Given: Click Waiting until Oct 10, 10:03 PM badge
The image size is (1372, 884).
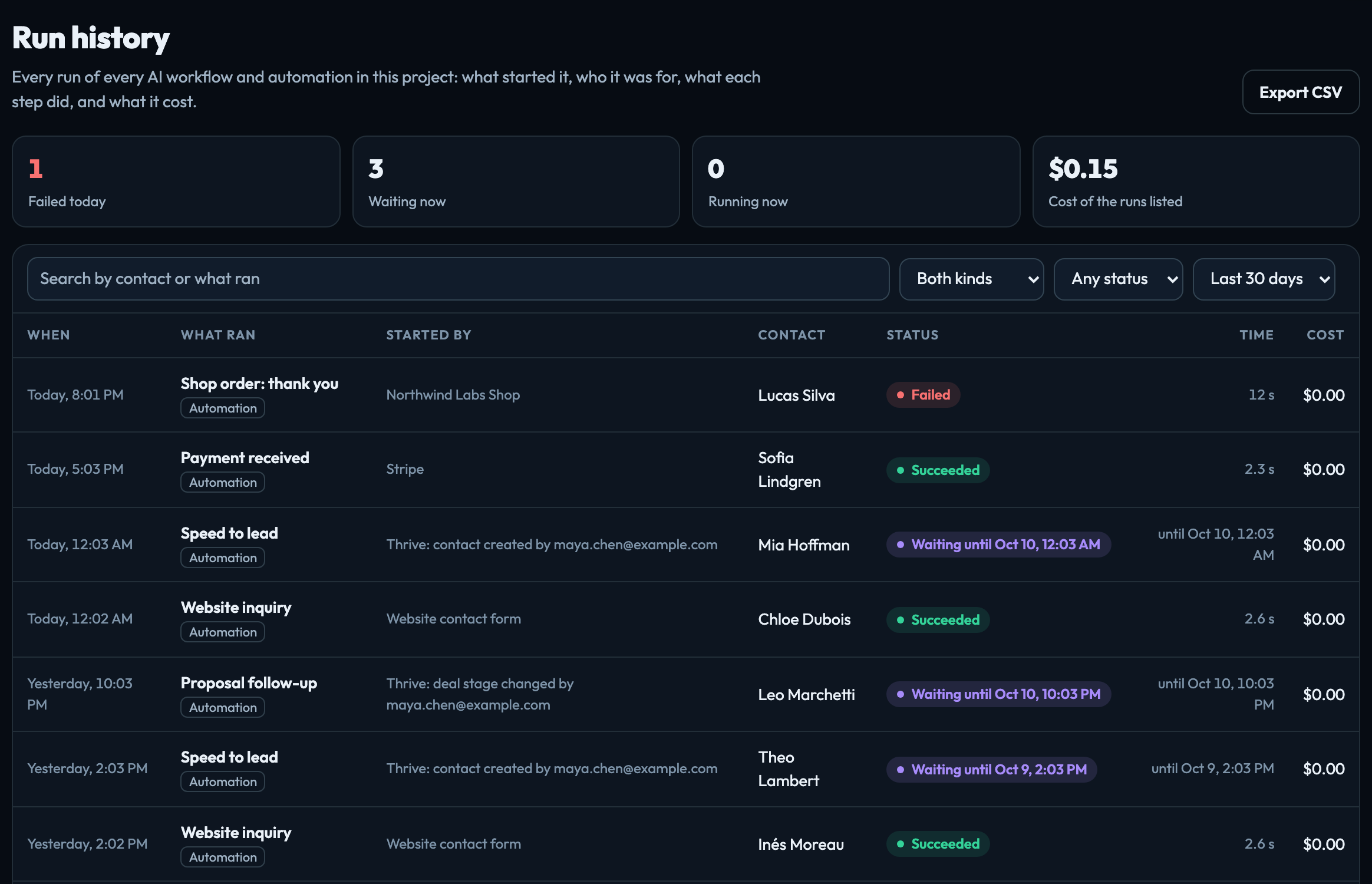Looking at the screenshot, I should 998,694.
